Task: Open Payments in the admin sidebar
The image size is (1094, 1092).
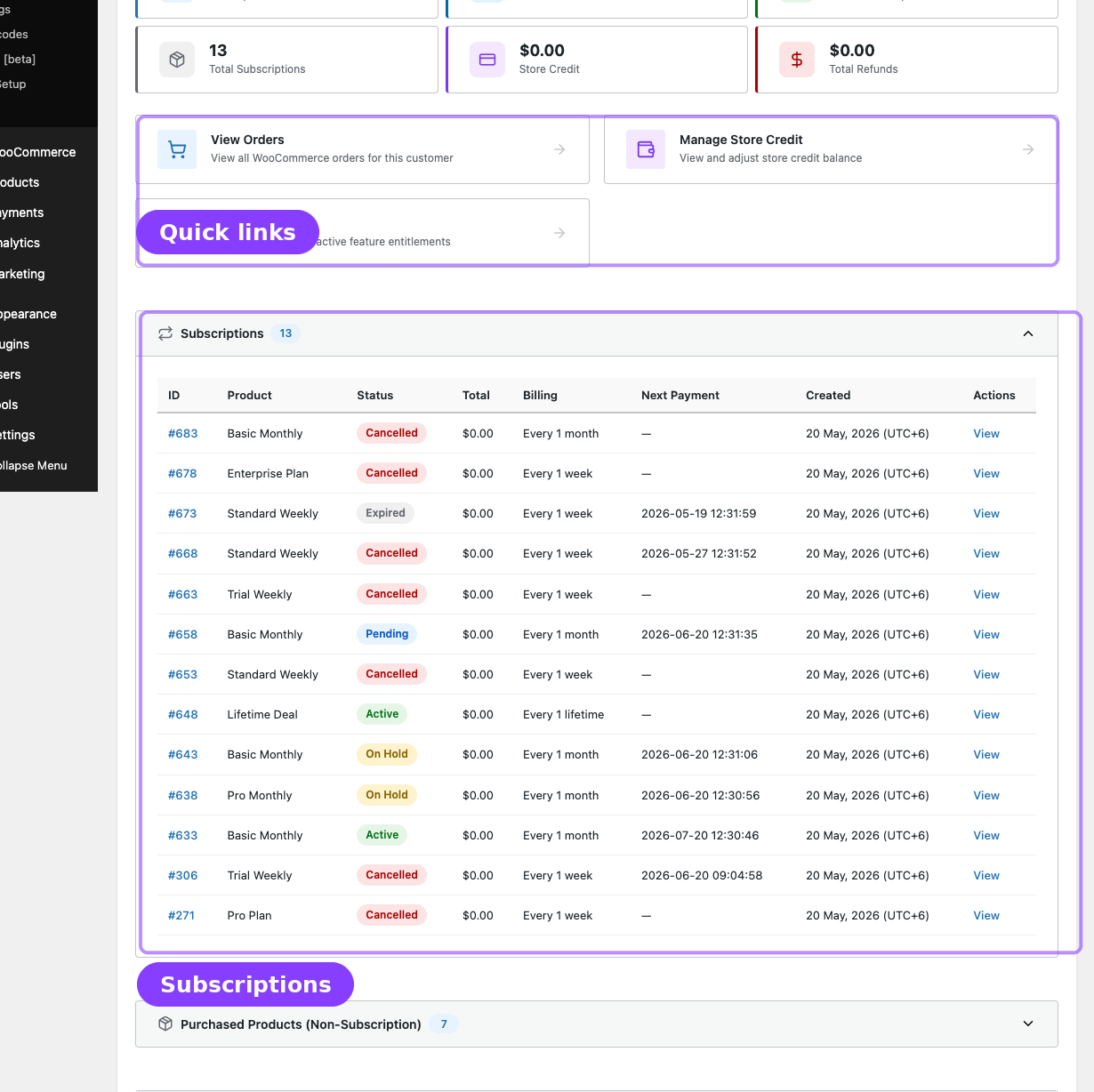Action: (x=21, y=213)
